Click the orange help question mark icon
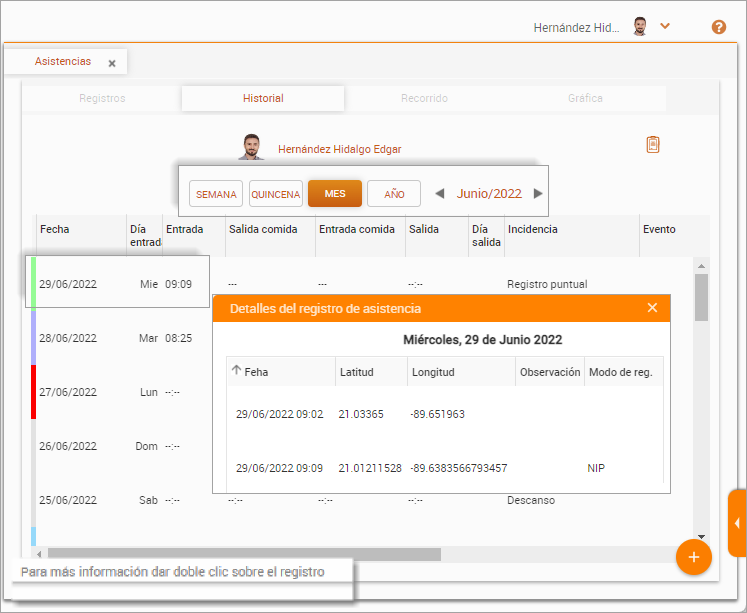Viewport: 747px width, 613px height. pyautogui.click(x=718, y=27)
